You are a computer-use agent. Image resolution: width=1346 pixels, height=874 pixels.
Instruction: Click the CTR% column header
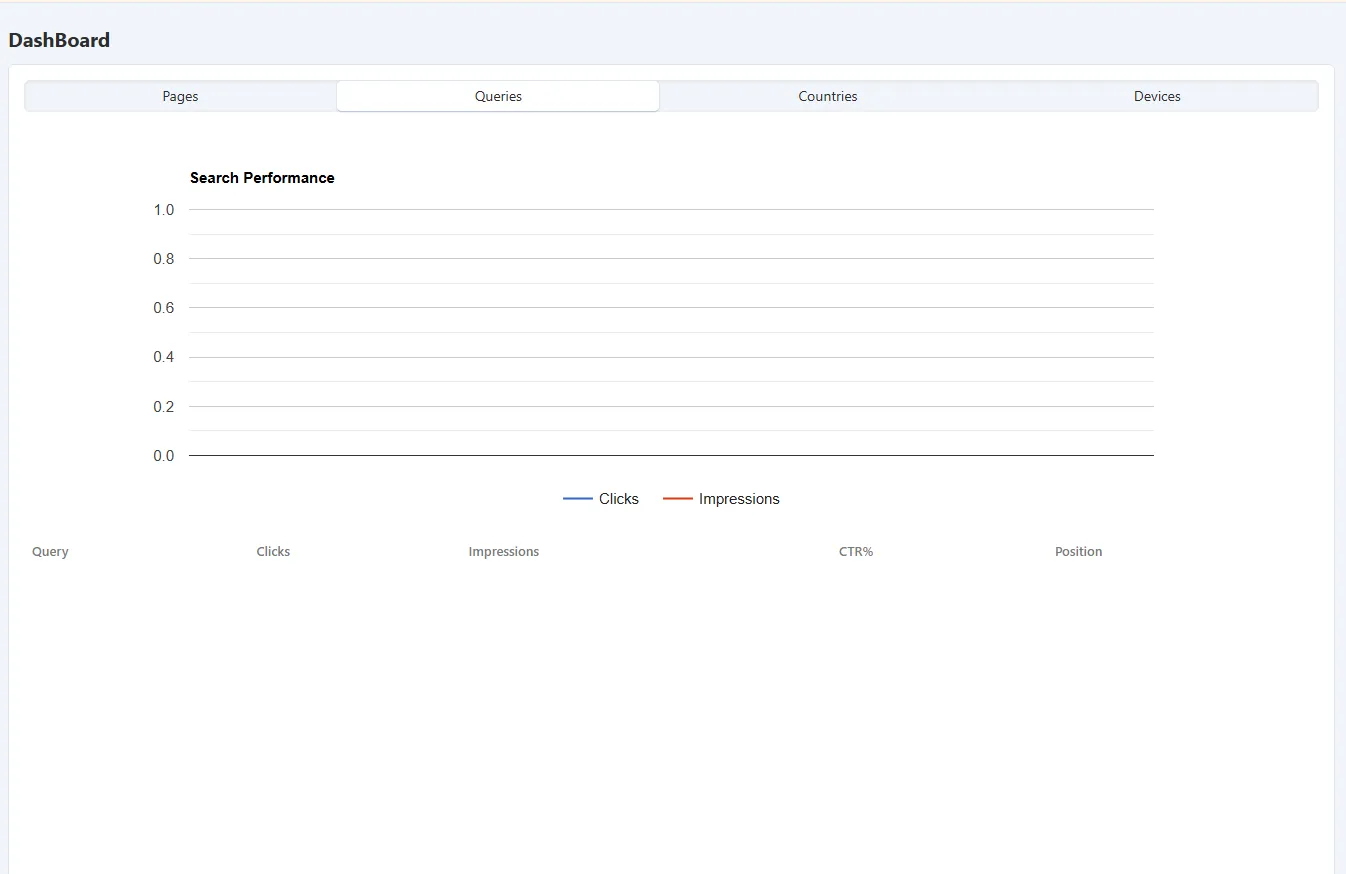pyautogui.click(x=856, y=552)
